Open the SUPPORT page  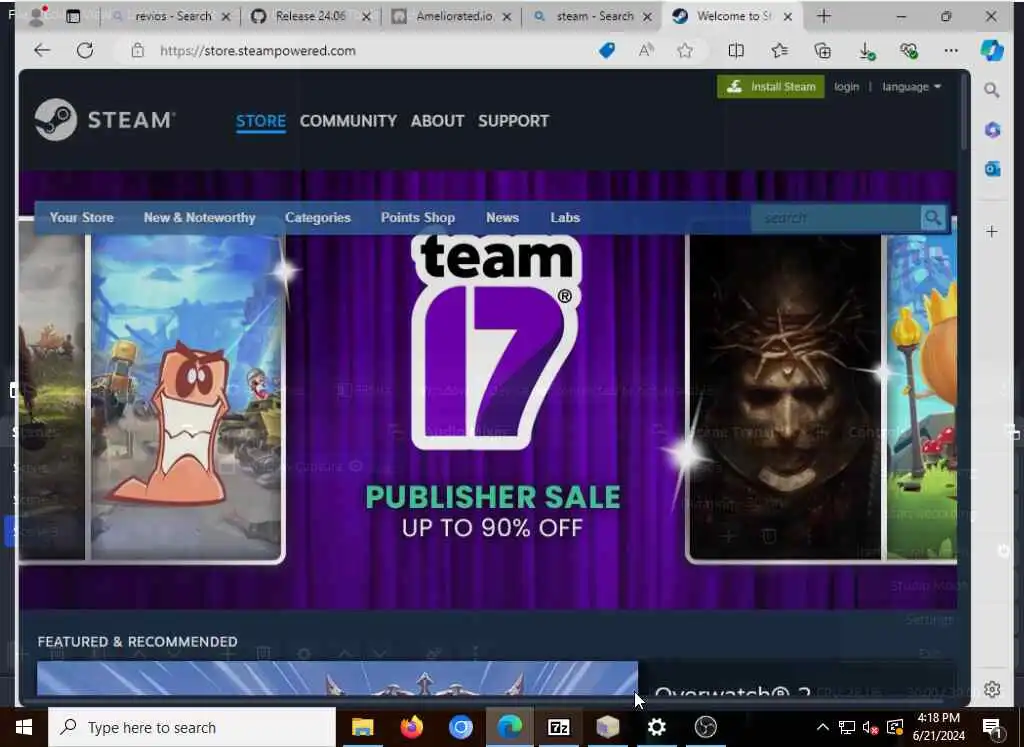coord(513,121)
